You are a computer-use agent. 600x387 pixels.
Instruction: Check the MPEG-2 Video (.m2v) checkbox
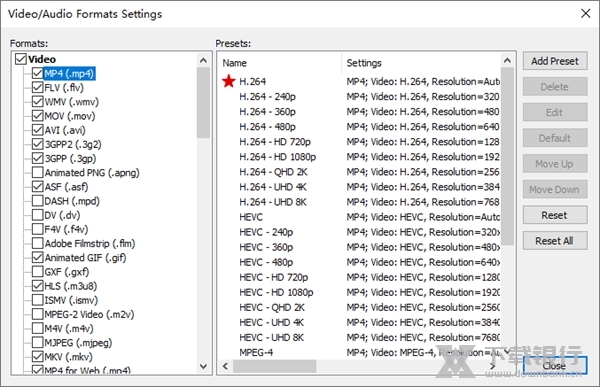click(x=38, y=314)
